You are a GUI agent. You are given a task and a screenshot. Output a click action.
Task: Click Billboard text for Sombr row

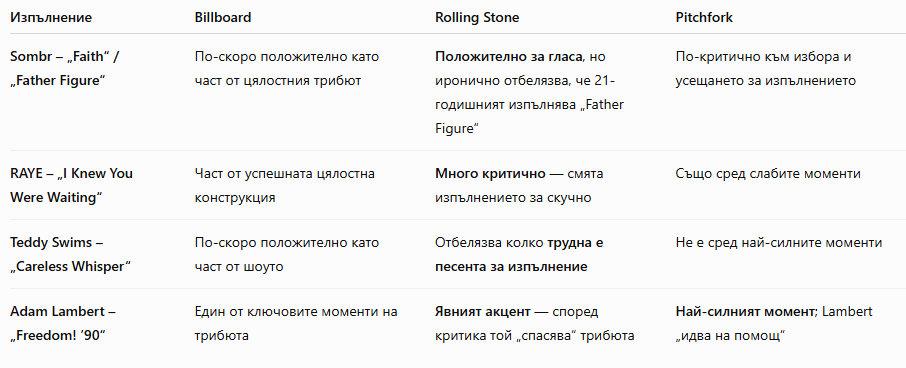pos(287,69)
